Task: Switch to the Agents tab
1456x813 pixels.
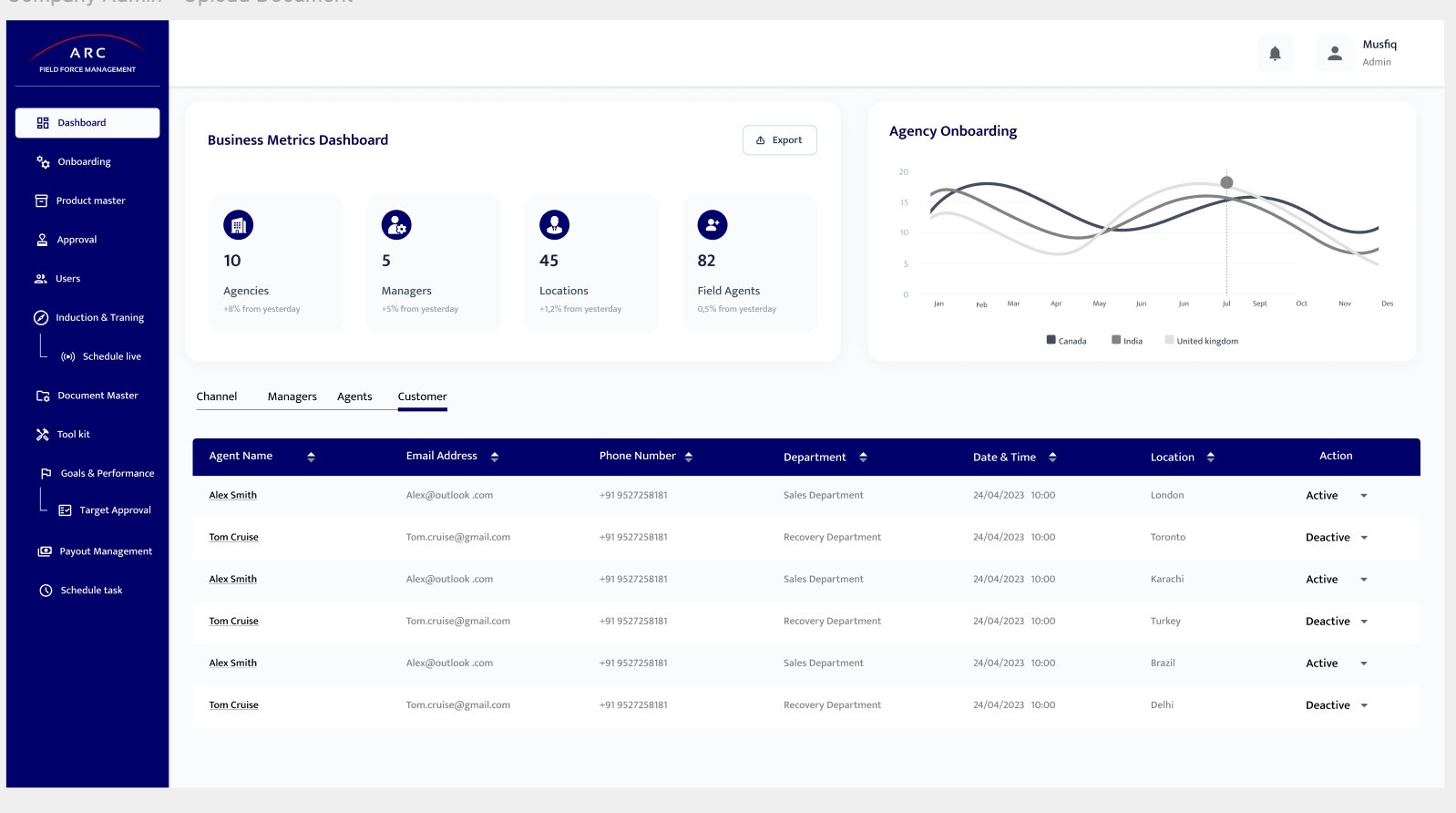Action: pyautogui.click(x=354, y=396)
